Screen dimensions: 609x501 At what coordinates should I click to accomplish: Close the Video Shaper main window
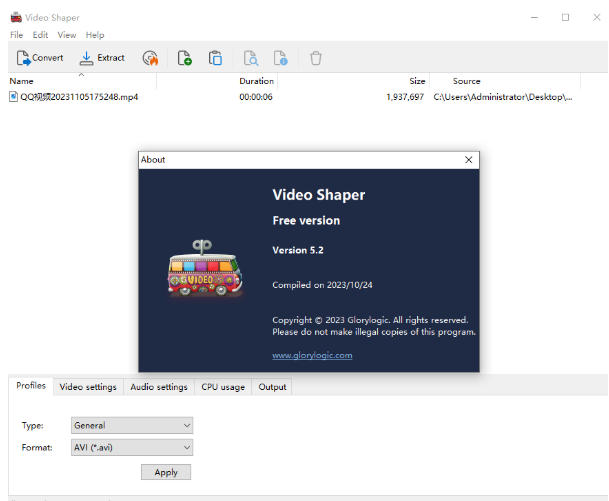(x=597, y=17)
